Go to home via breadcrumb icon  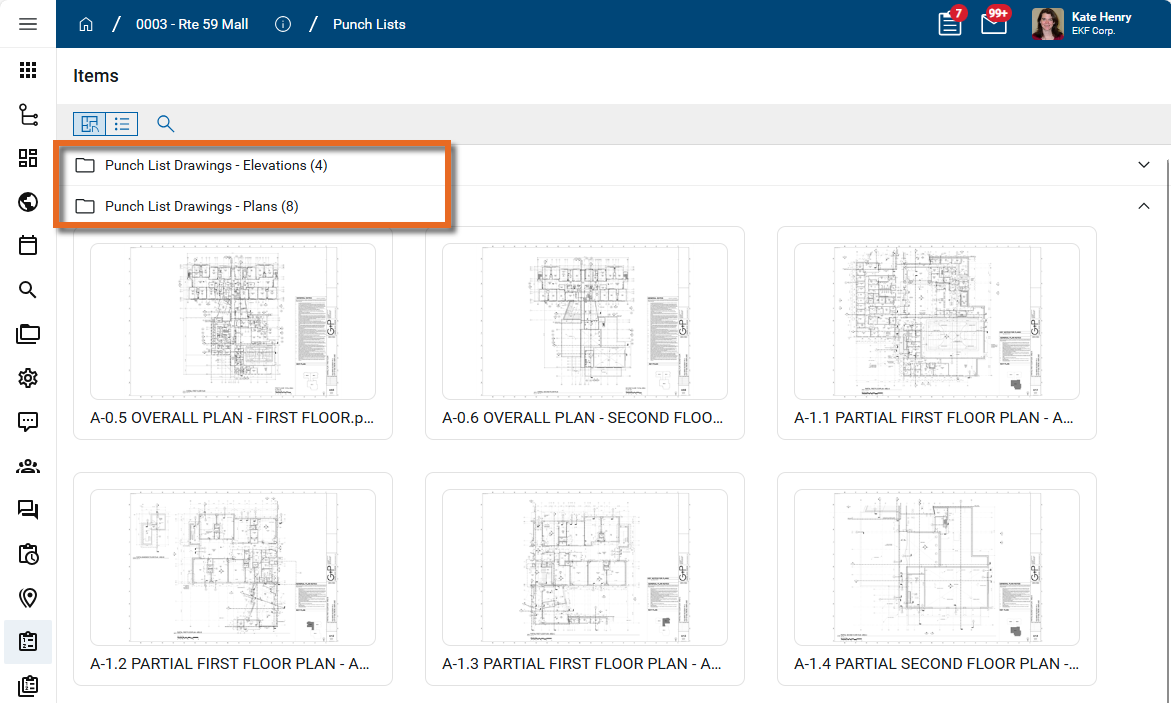86,24
